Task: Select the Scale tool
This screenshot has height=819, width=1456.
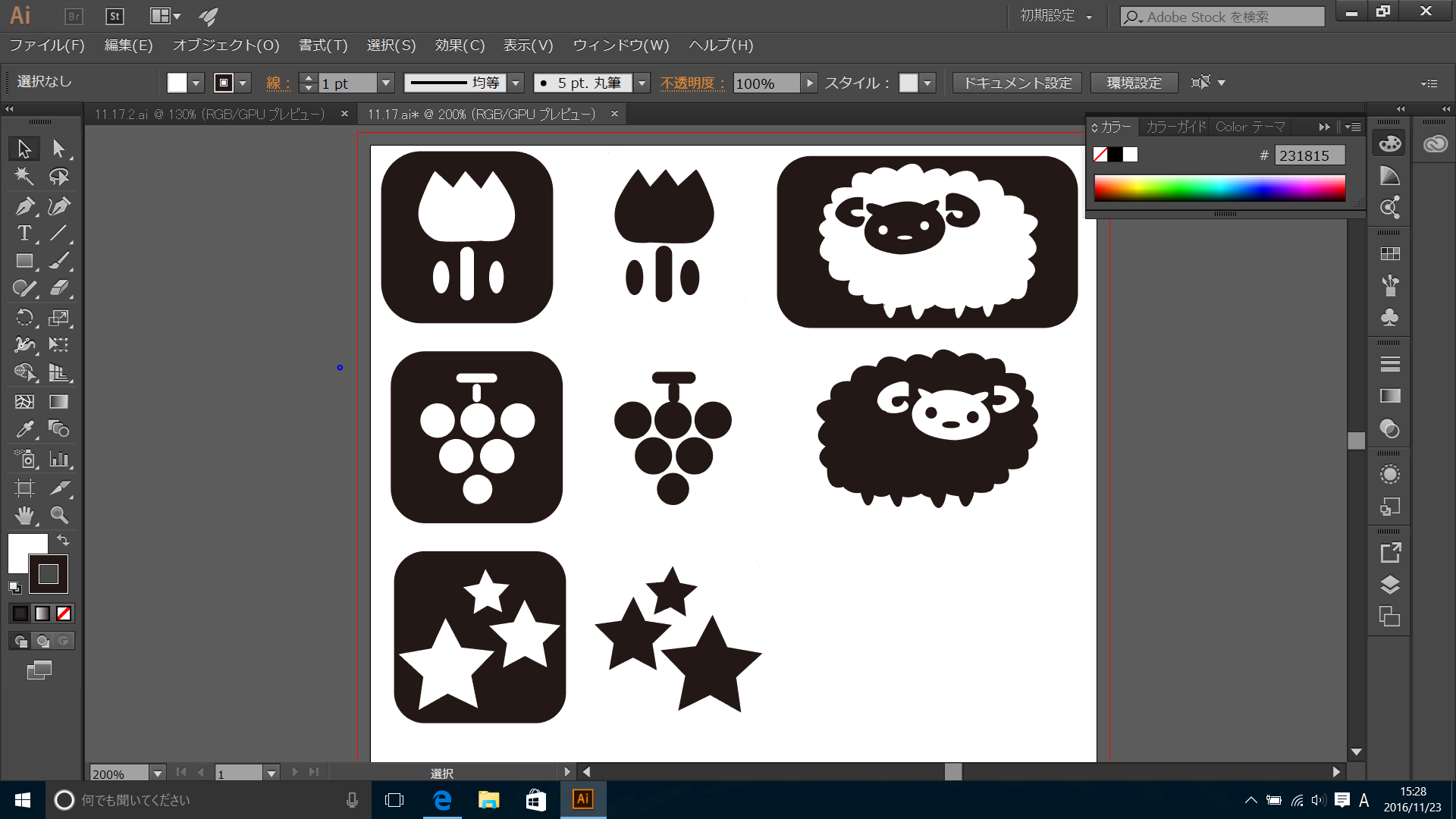Action: point(58,317)
